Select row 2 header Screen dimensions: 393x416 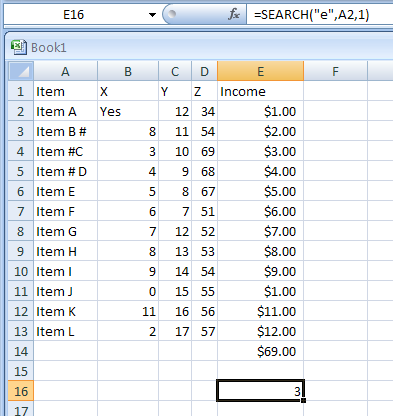pyautogui.click(x=21, y=111)
